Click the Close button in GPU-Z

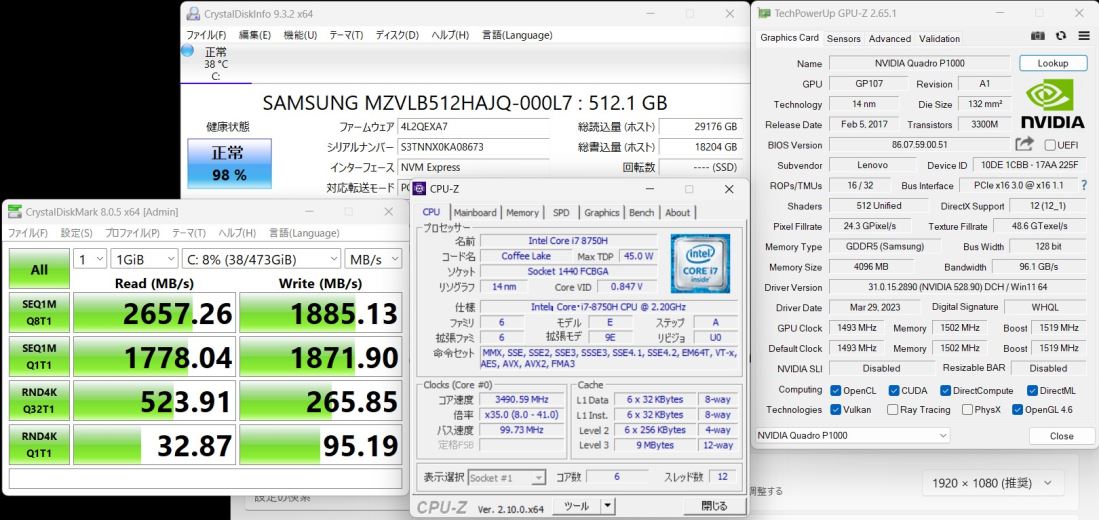point(1061,435)
